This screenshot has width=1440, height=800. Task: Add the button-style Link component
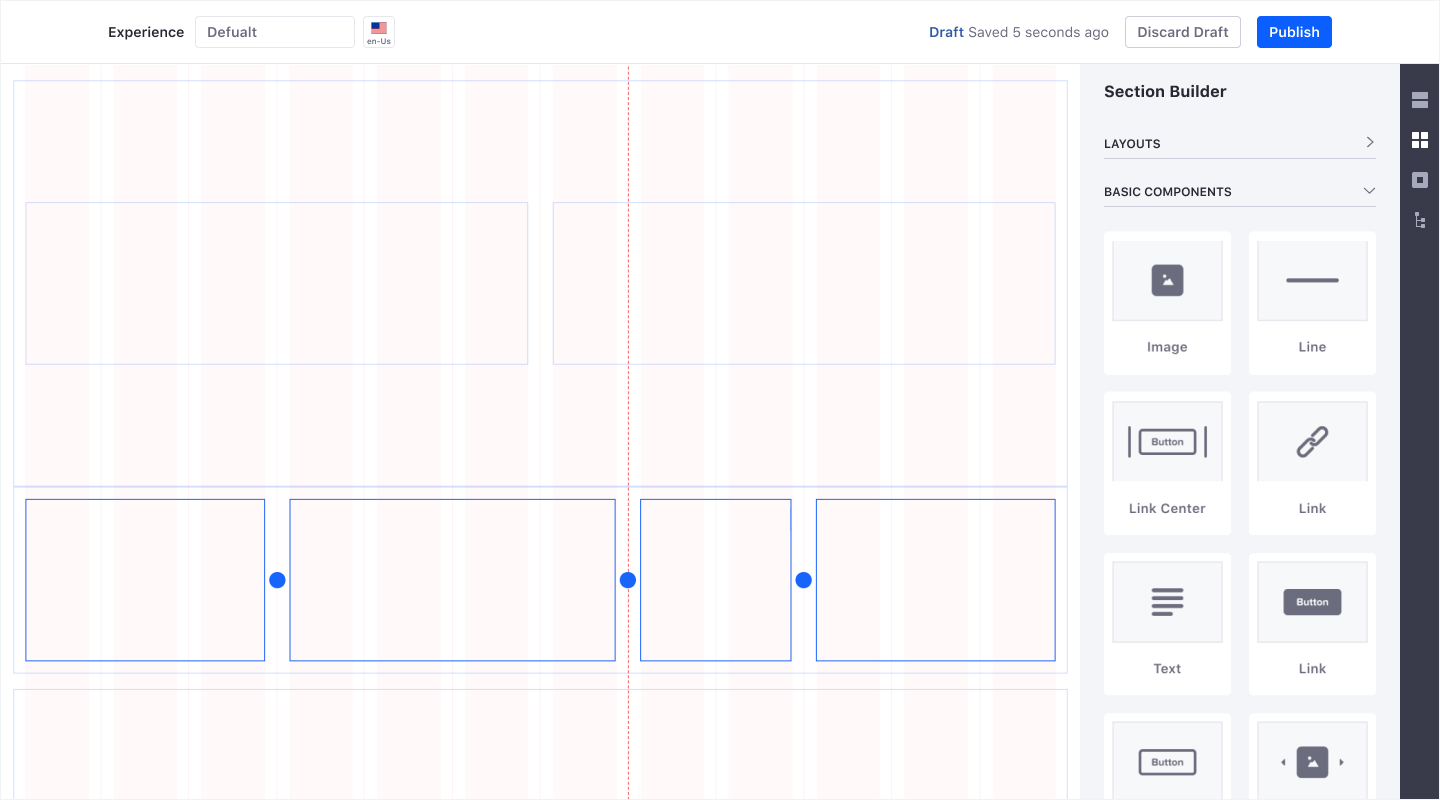pos(1312,620)
